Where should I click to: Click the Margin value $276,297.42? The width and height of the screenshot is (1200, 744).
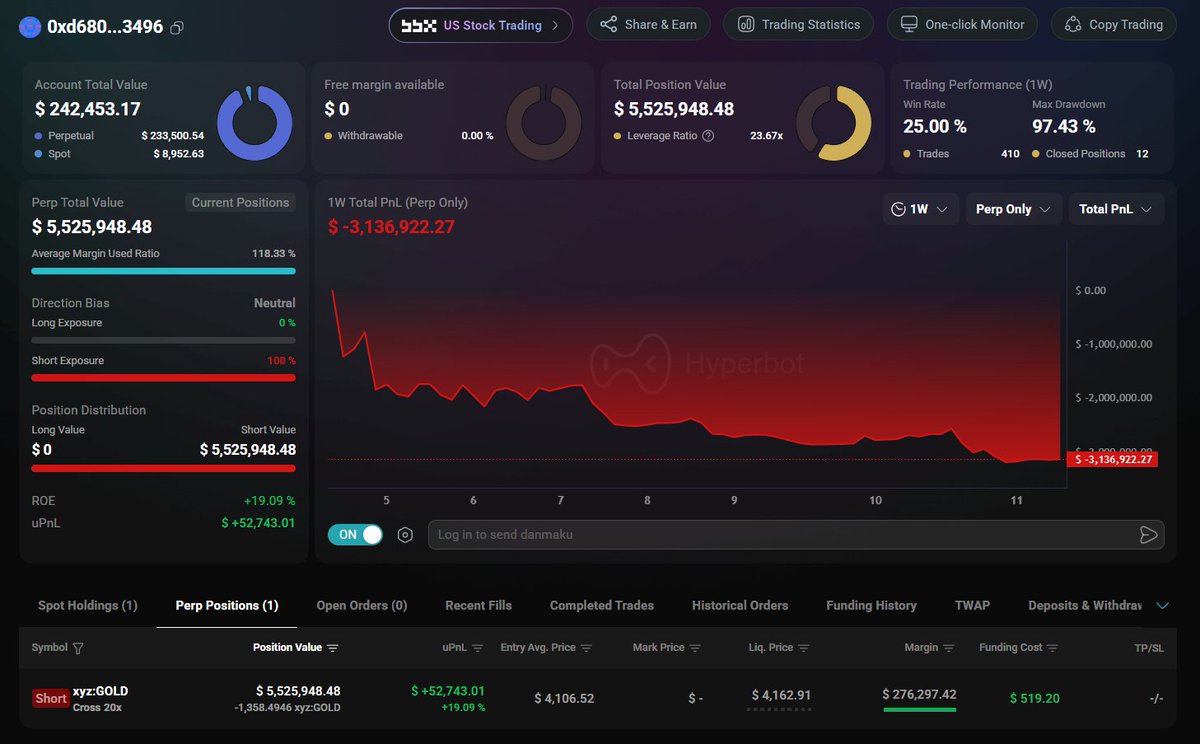pyautogui.click(x=919, y=694)
